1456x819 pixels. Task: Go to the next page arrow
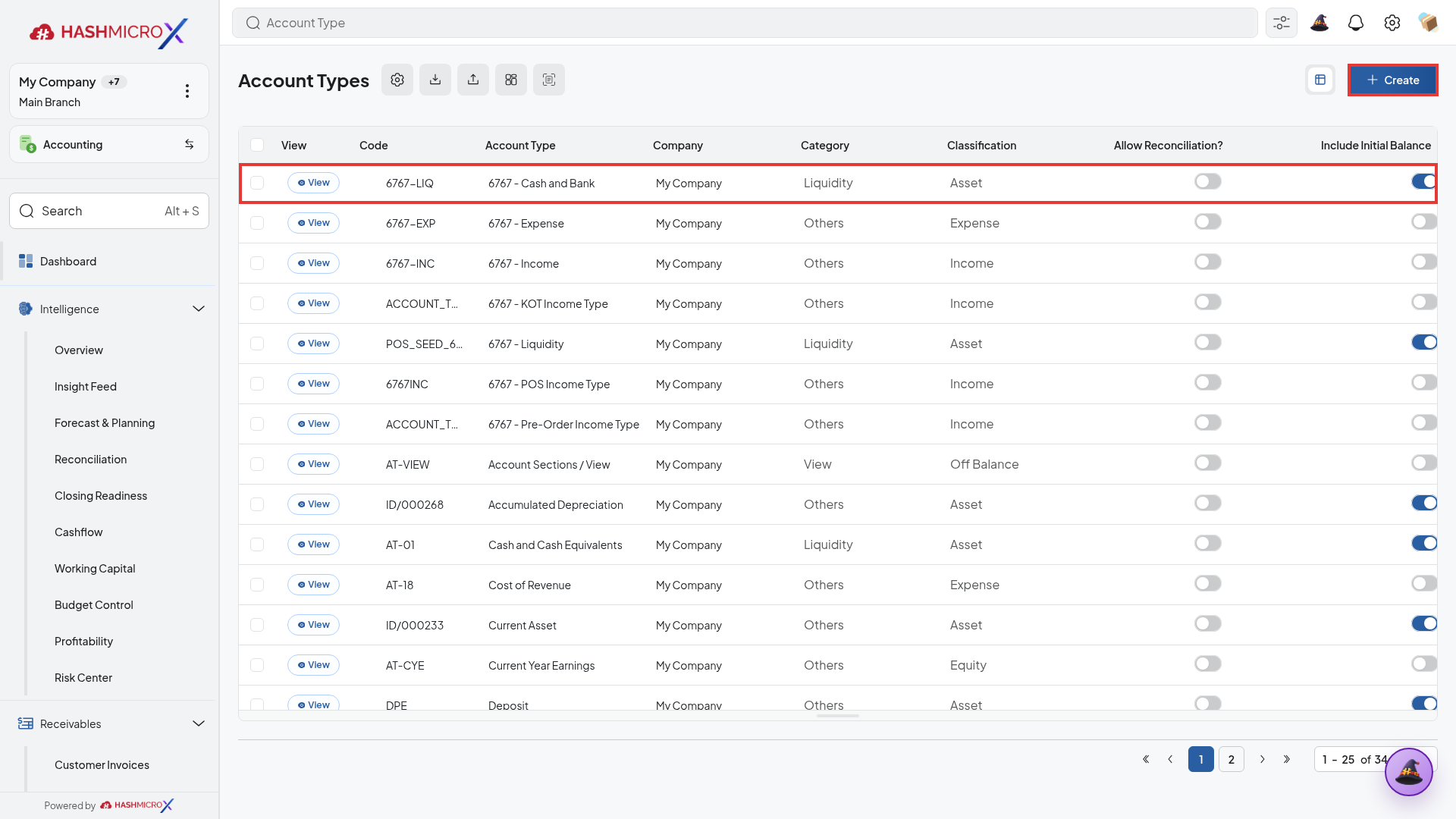1263,759
